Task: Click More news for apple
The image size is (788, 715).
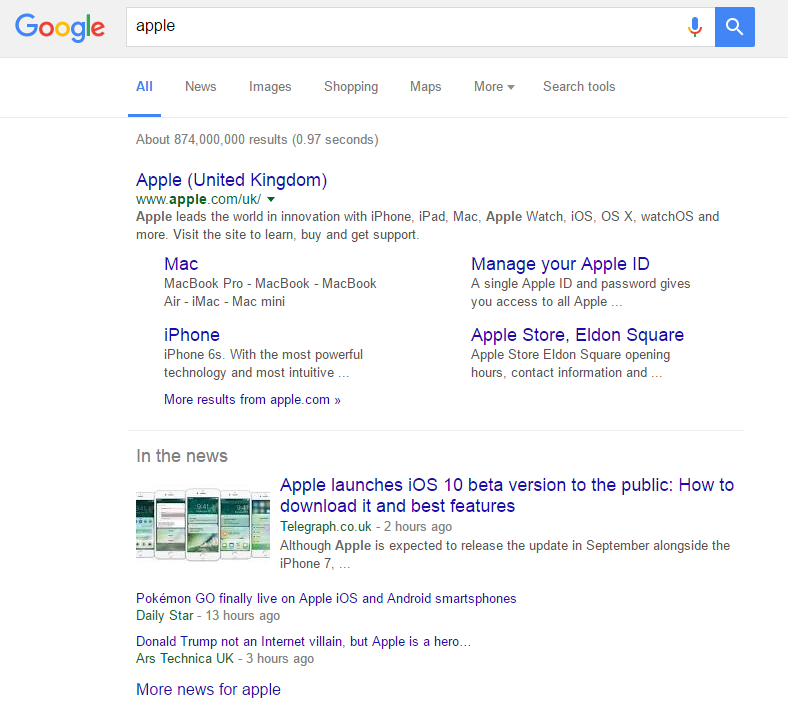Action: coord(208,689)
